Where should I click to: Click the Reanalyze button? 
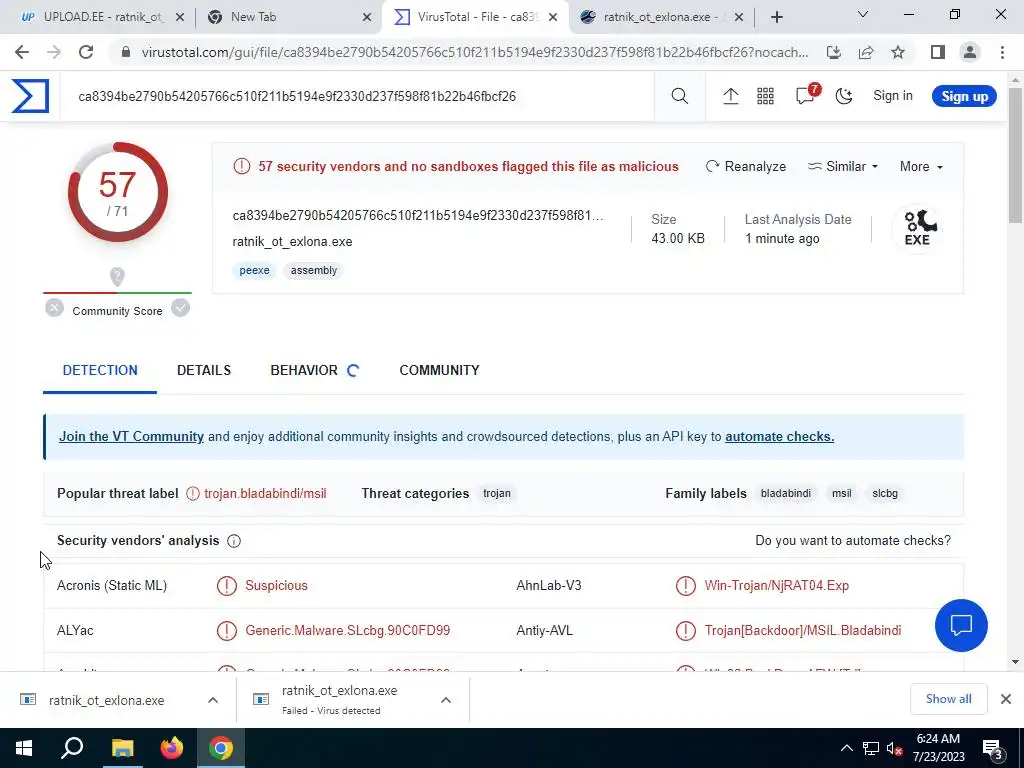point(746,167)
